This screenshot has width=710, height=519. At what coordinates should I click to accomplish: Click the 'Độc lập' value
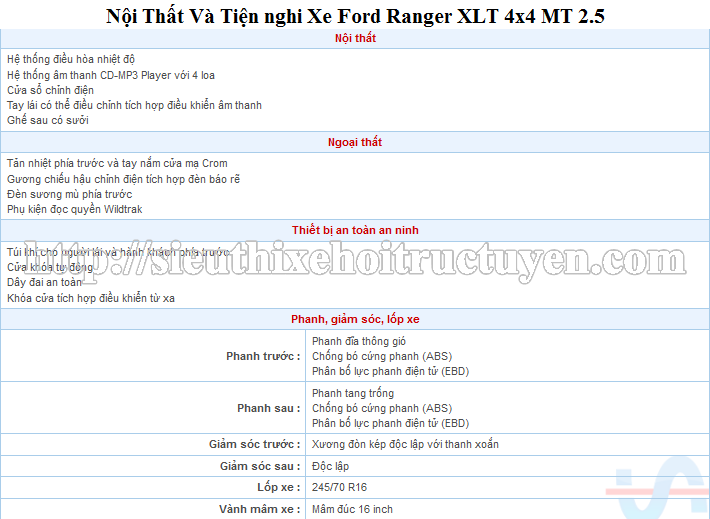330,466
